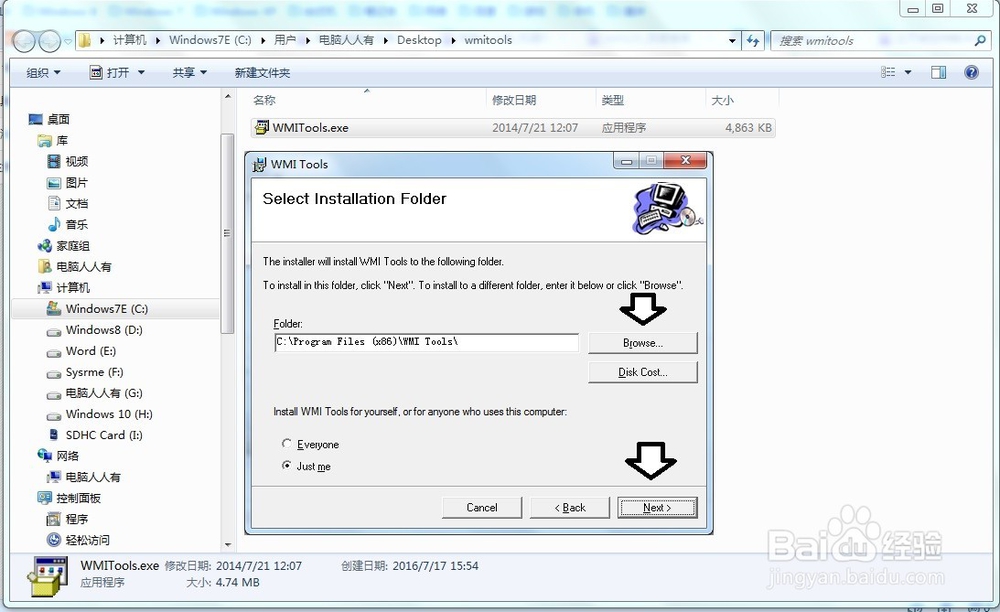Image resolution: width=1000 pixels, height=612 pixels.
Task: Select 桌面 in navigation tree
Action: pyautogui.click(x=58, y=119)
